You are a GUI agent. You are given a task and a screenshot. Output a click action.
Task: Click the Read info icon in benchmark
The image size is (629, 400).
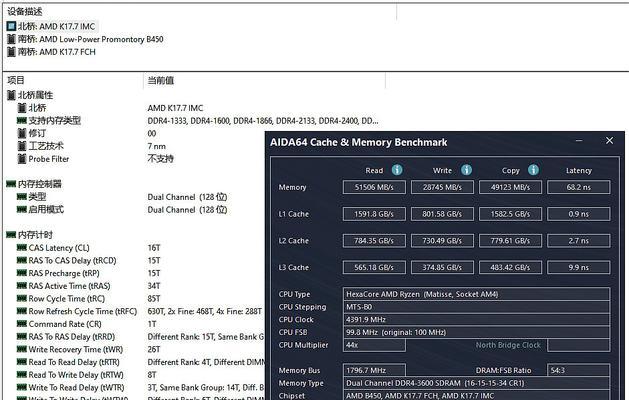(x=397, y=170)
